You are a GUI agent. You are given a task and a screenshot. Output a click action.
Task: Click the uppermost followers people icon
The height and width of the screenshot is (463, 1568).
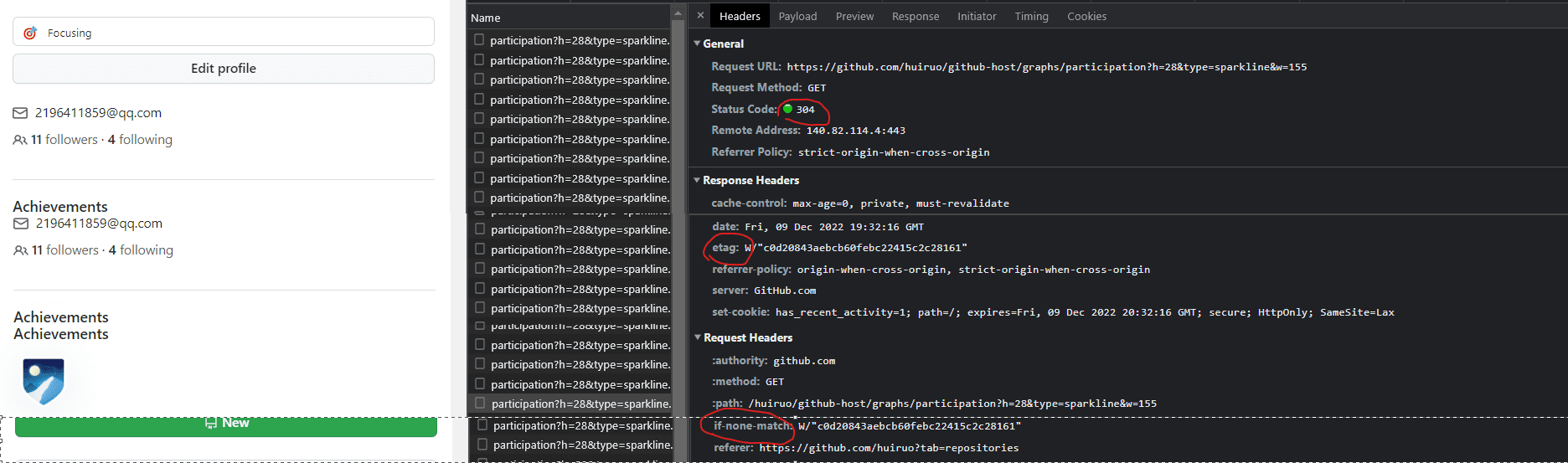[x=20, y=140]
